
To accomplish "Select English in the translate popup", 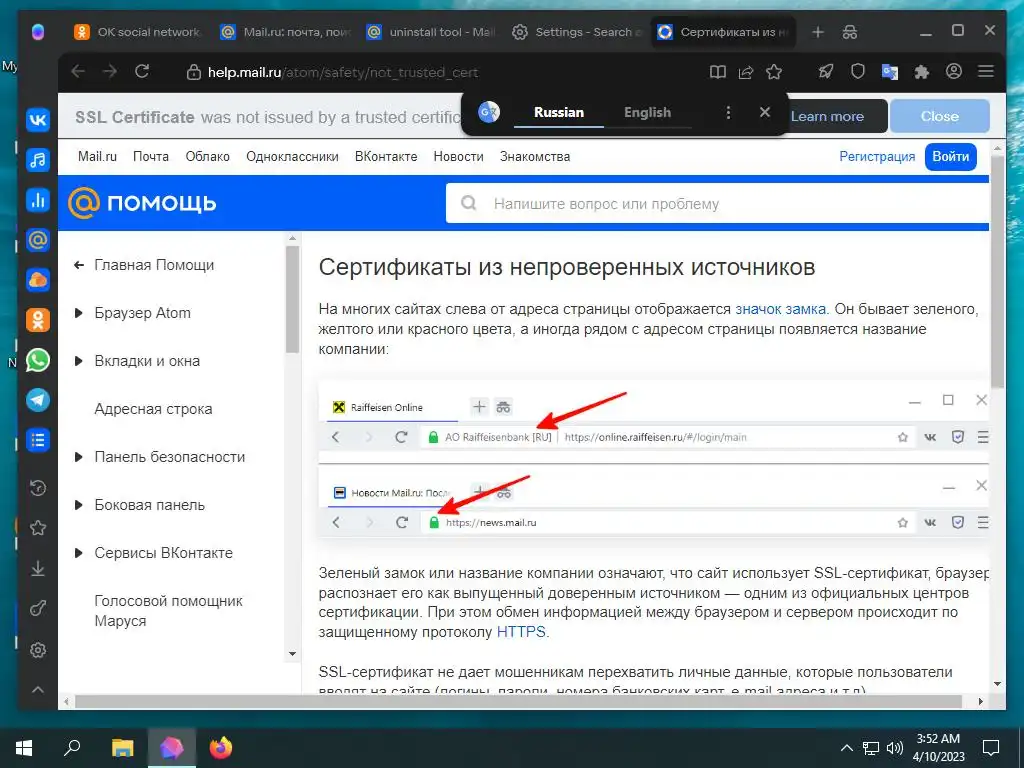I will (647, 112).
